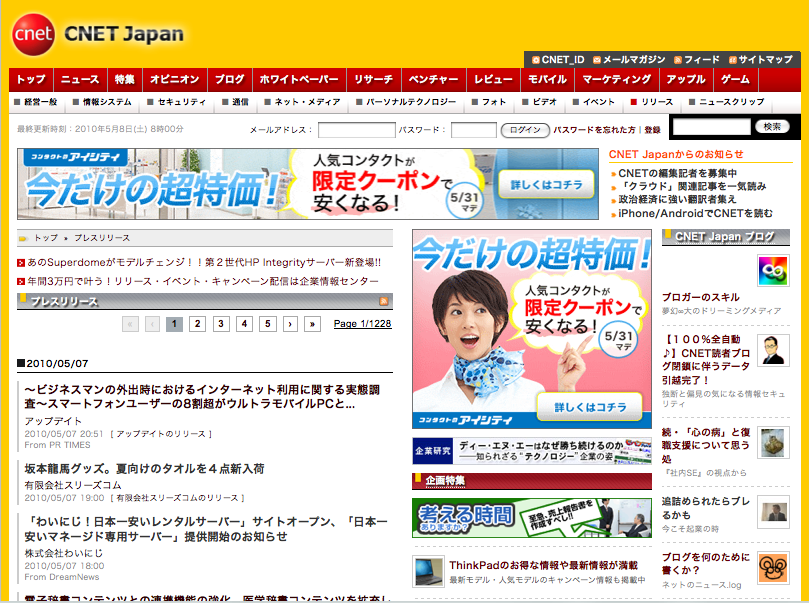Screen dimensions: 809x603
Task: Open CNETの編集記者を募集中 notice
Action: tap(677, 173)
